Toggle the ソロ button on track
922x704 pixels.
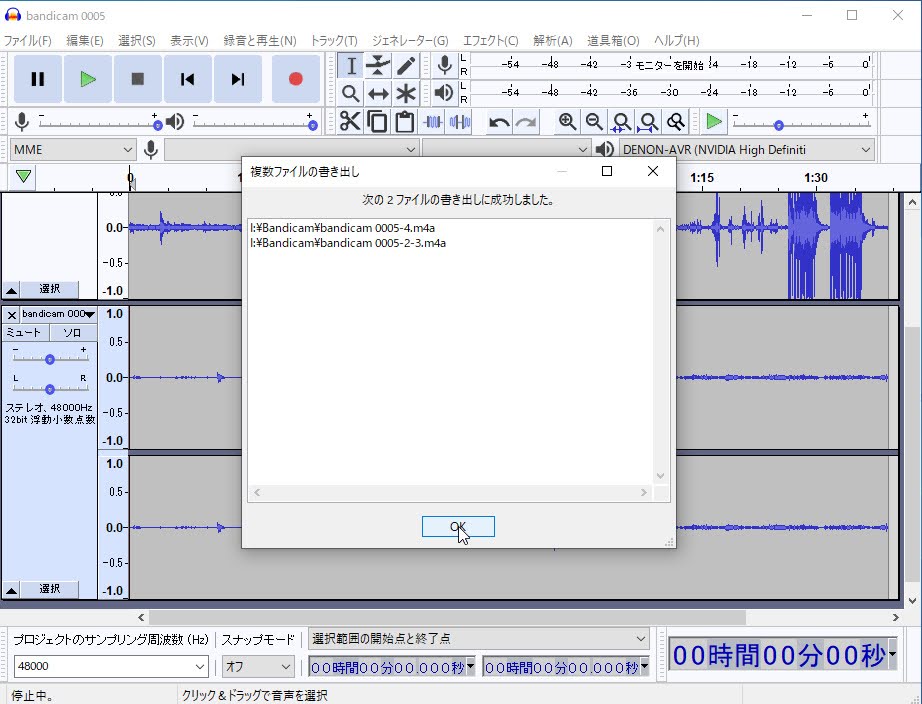(x=73, y=332)
